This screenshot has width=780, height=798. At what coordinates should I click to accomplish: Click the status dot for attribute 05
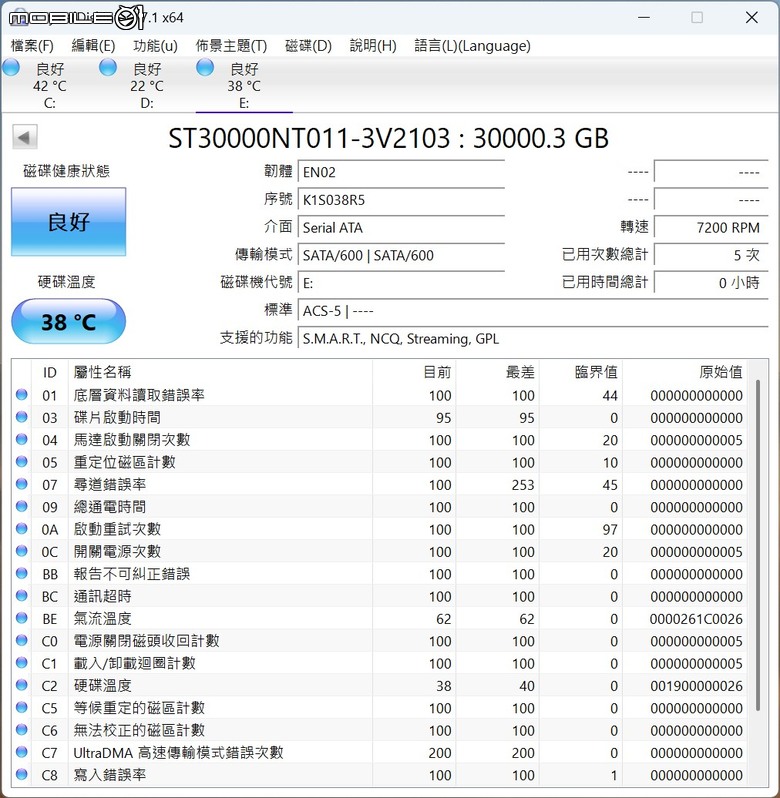pos(21,462)
